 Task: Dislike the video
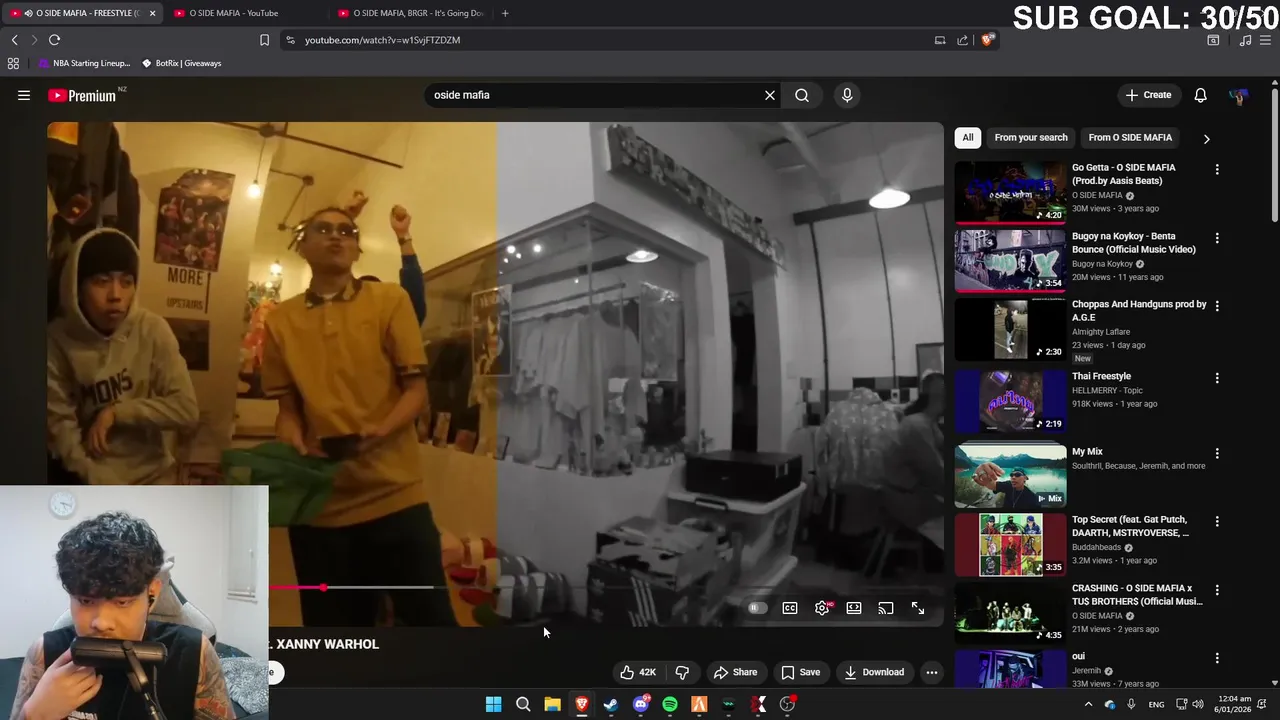682,672
